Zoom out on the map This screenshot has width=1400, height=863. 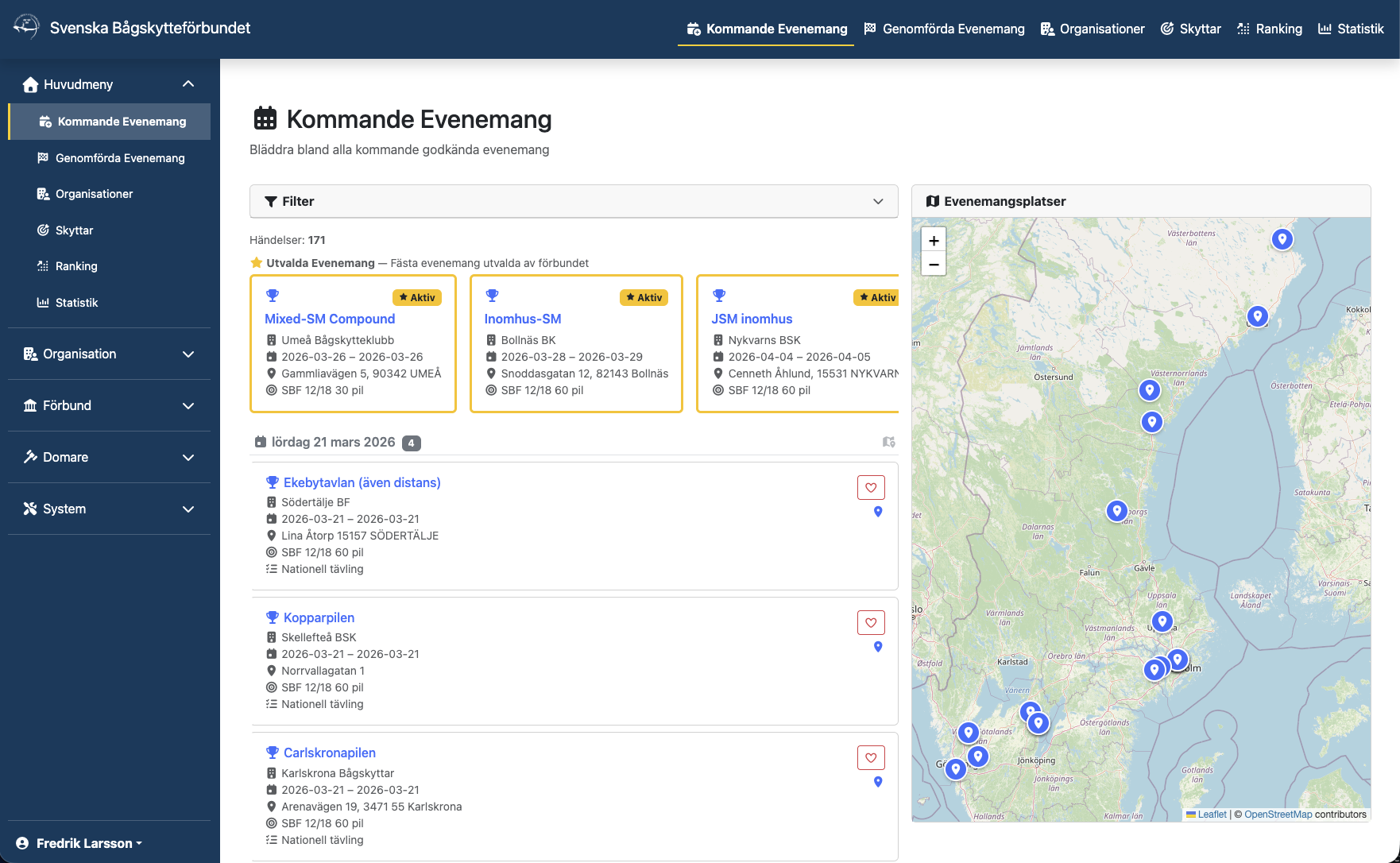[934, 264]
